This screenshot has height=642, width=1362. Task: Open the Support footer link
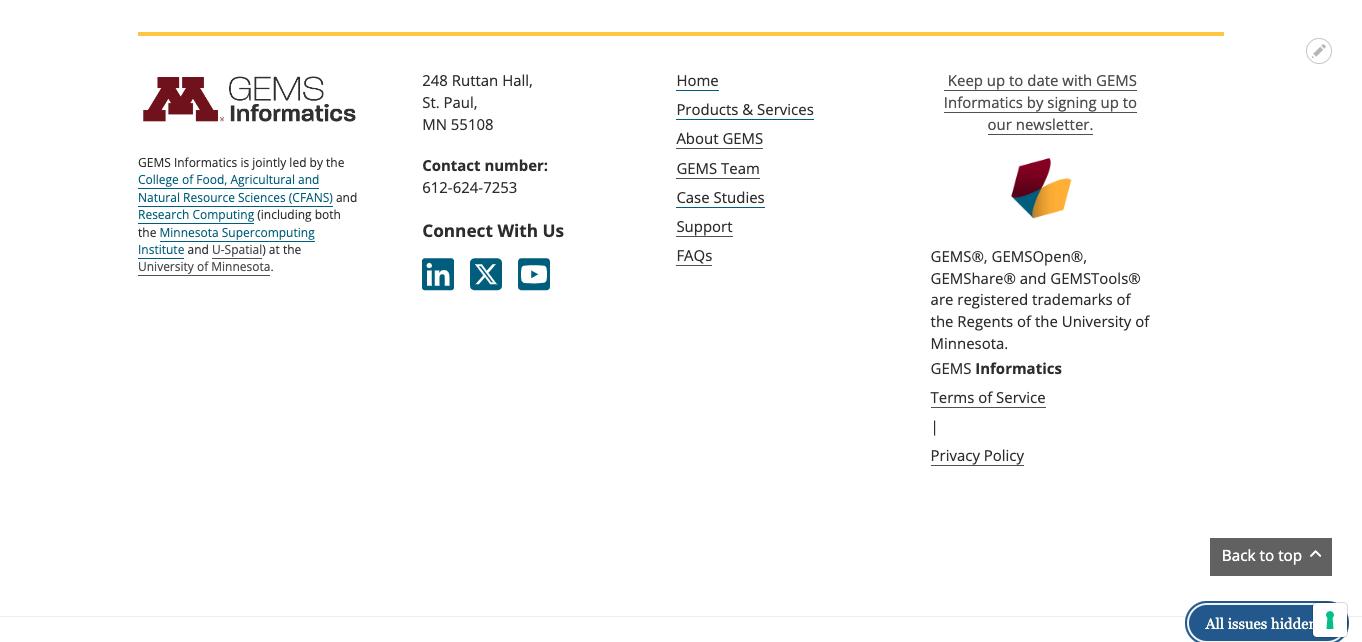pos(704,227)
